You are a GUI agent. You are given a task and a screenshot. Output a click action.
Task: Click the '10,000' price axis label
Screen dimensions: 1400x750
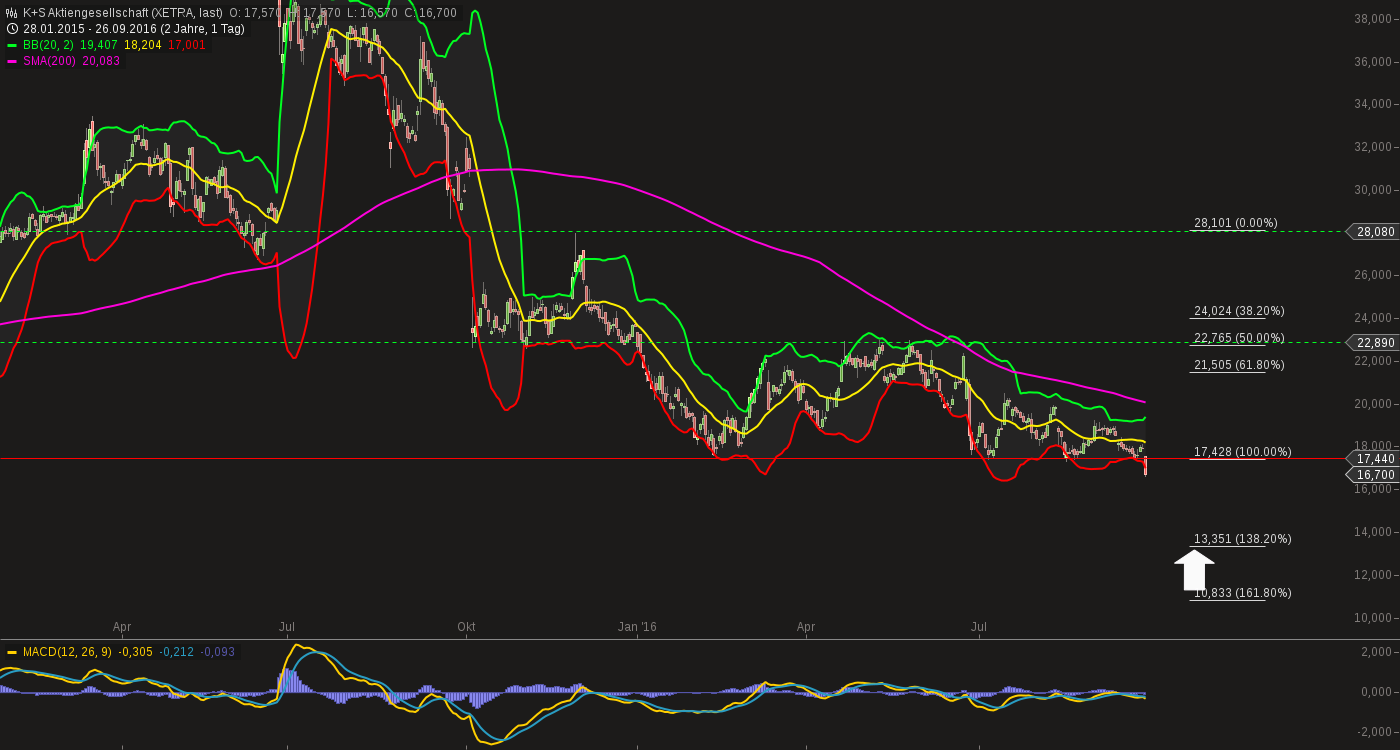click(1375, 618)
